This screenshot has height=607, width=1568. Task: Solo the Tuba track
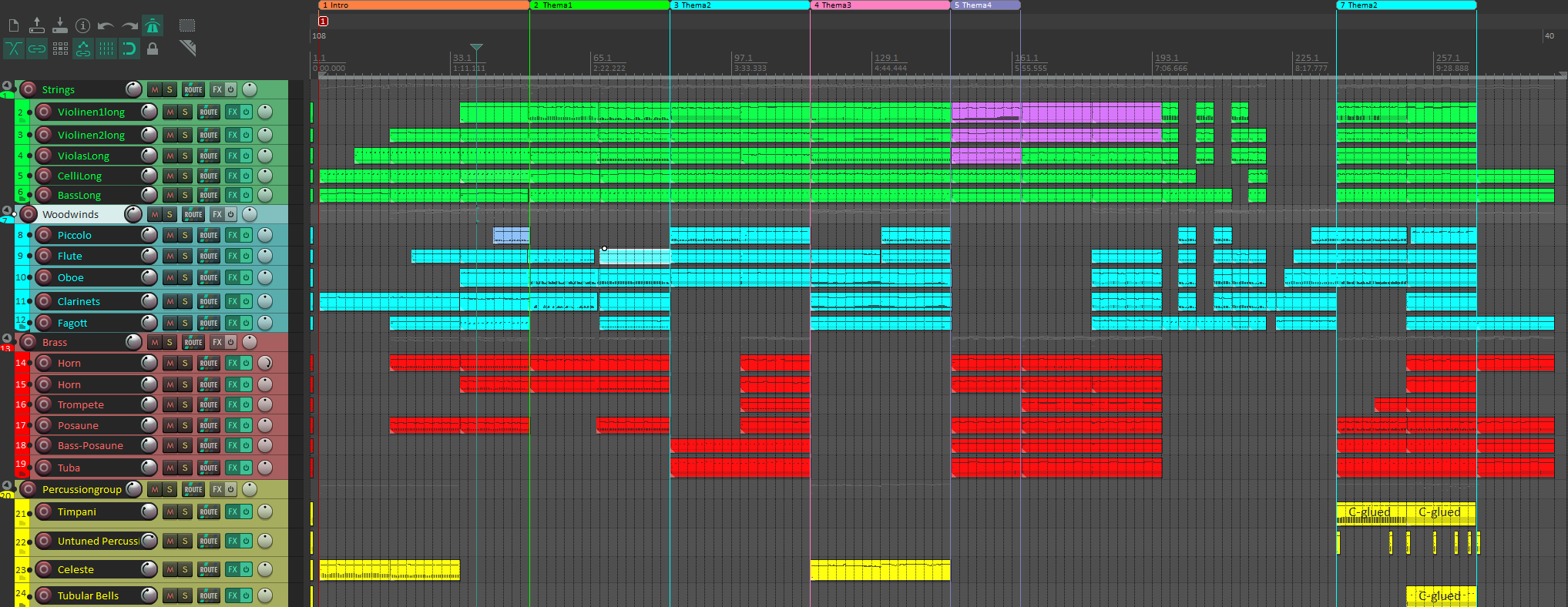click(x=185, y=468)
